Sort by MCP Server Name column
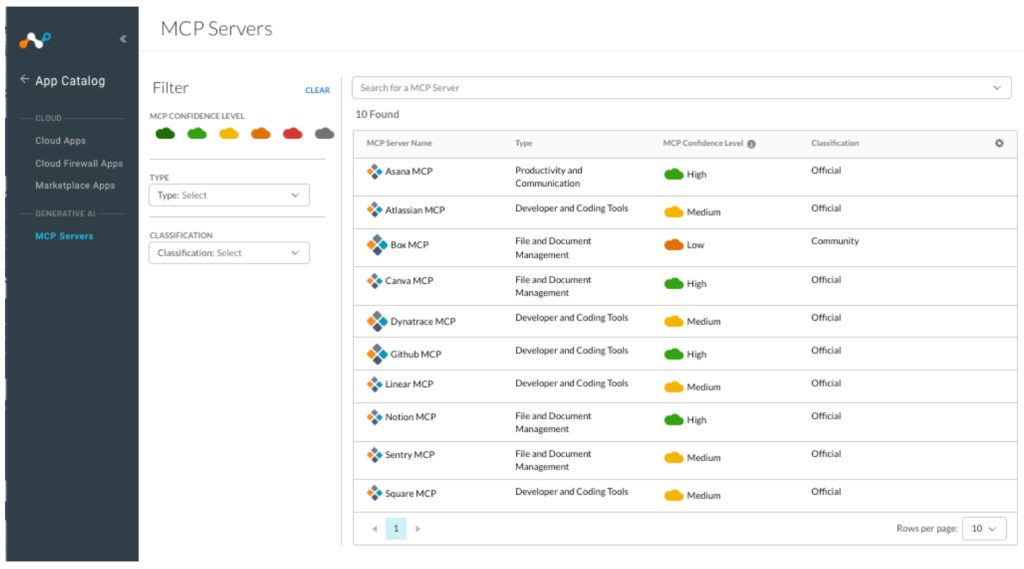 click(399, 143)
